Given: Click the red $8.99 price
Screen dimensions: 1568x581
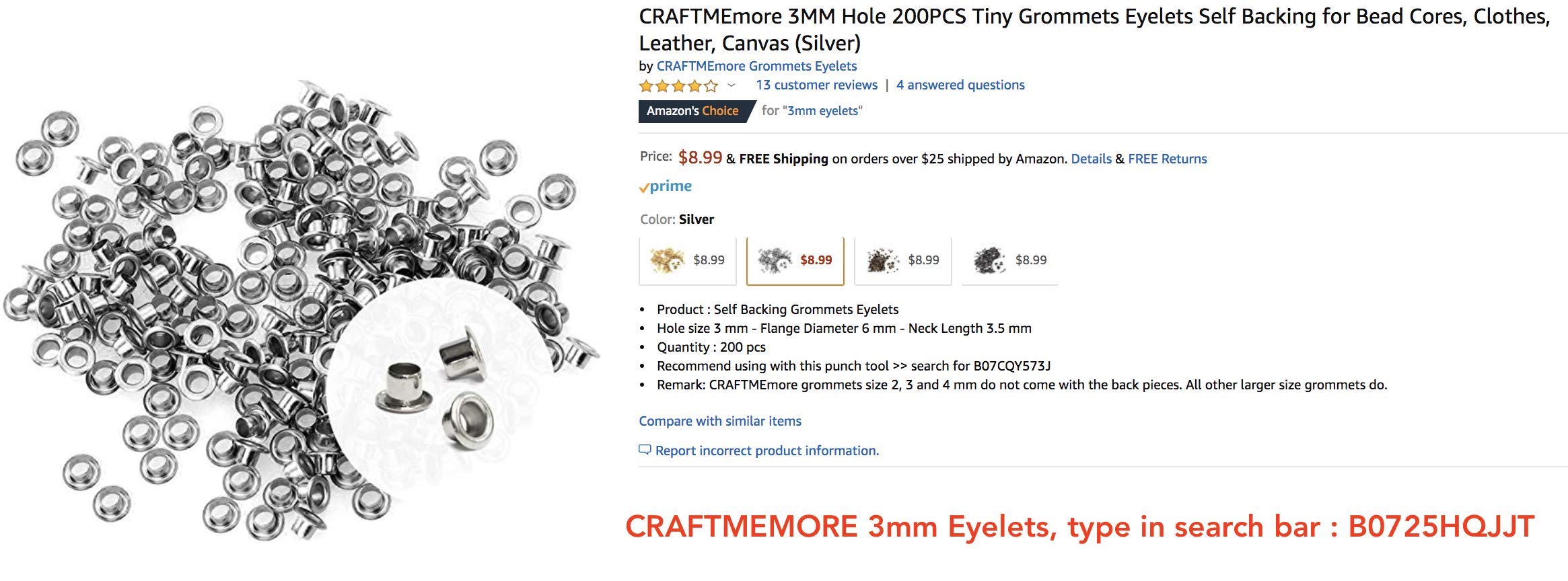Looking at the screenshot, I should (700, 158).
